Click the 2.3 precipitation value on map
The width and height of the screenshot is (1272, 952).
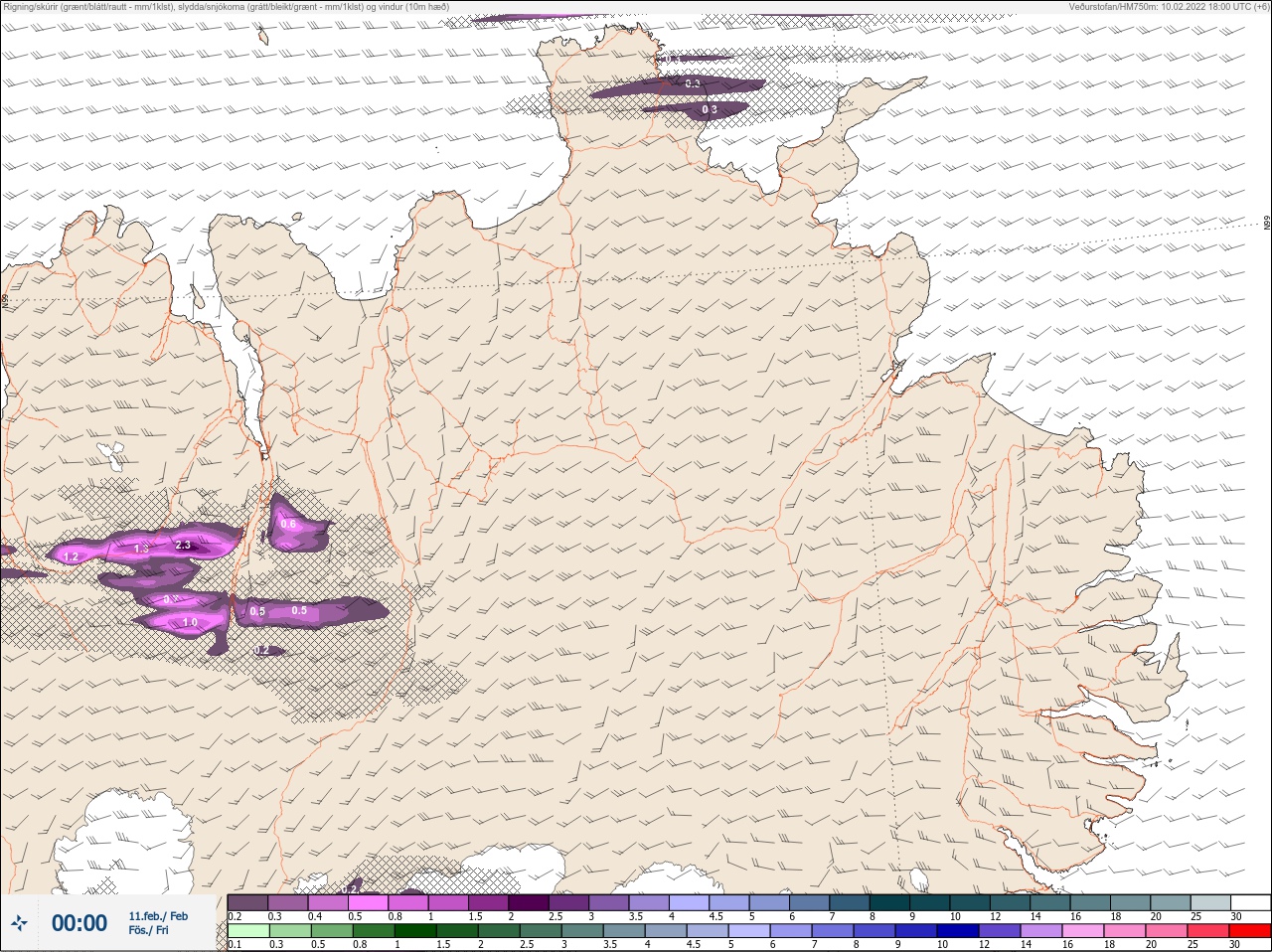[x=183, y=545]
